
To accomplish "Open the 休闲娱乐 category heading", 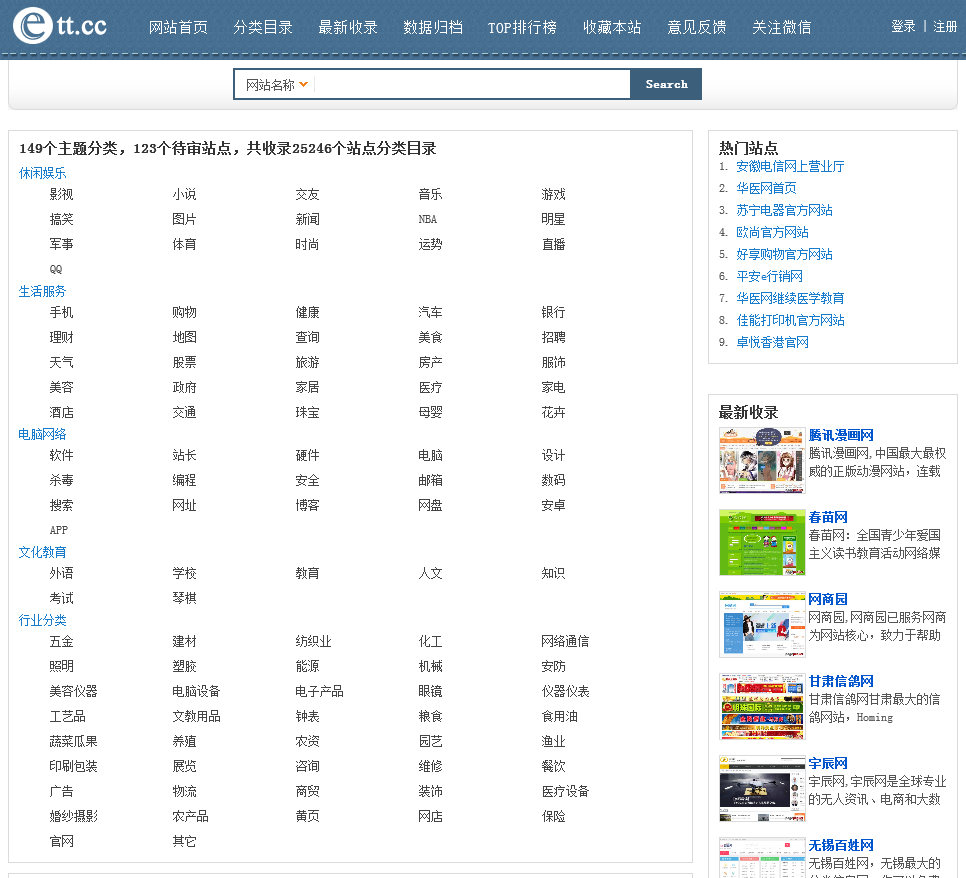I will [43, 173].
